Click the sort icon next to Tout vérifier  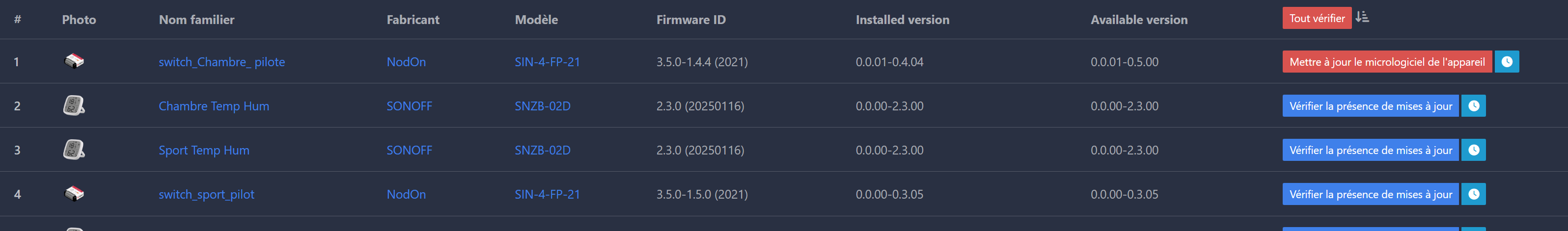click(1362, 17)
